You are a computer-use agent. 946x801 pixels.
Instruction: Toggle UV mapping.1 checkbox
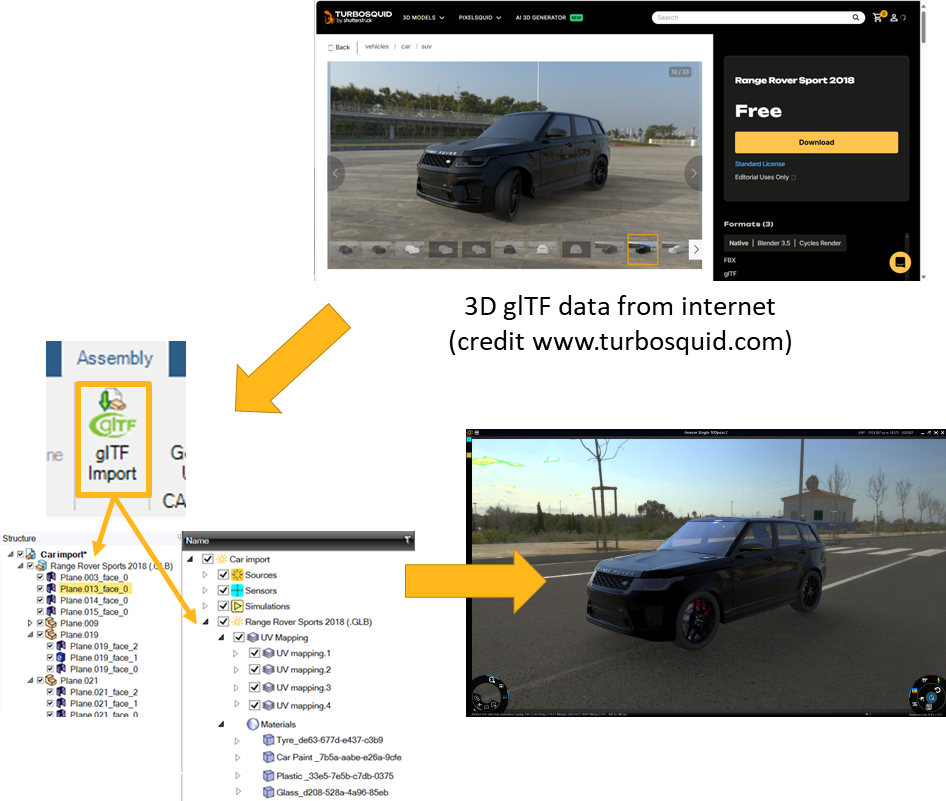pyautogui.click(x=255, y=653)
